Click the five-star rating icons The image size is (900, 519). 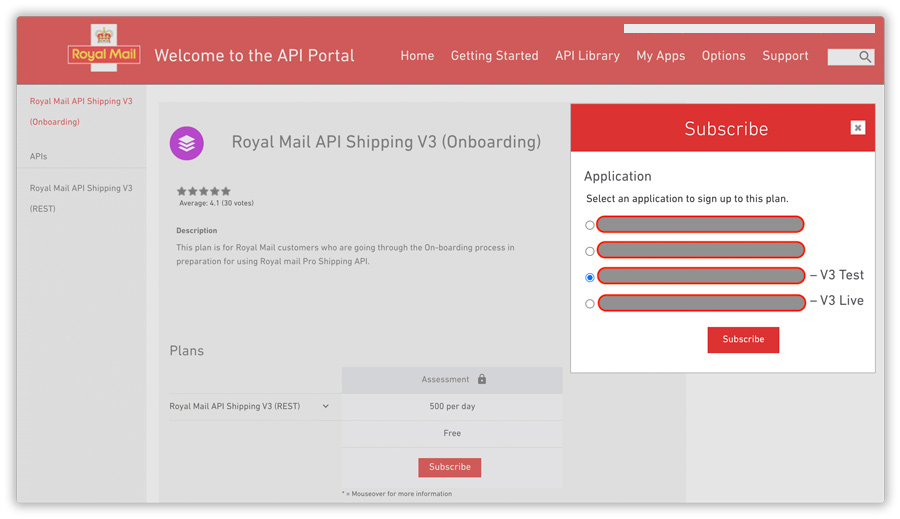point(204,191)
